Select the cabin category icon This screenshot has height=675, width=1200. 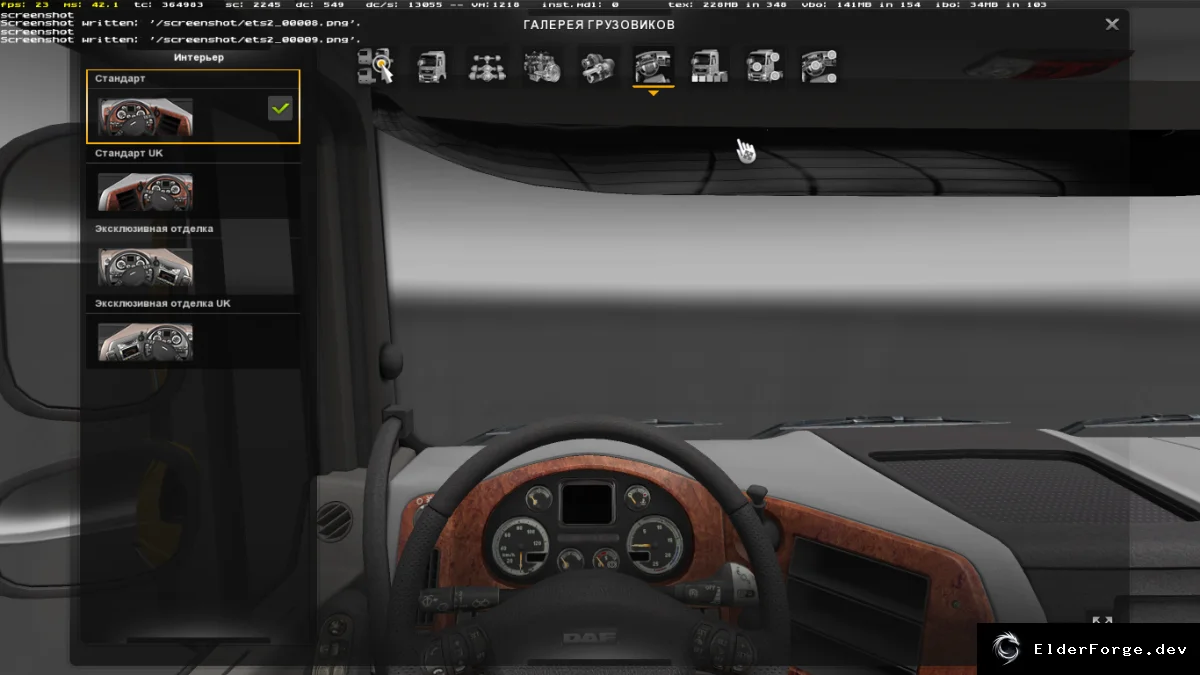[x=431, y=67]
